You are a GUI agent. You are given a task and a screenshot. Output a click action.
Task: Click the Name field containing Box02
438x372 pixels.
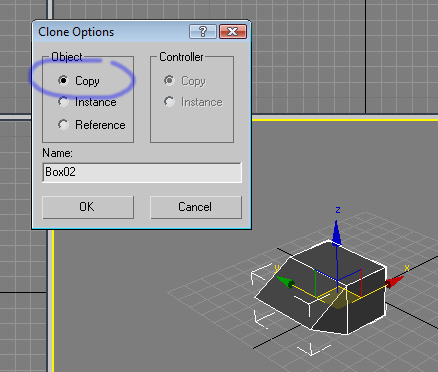pos(142,172)
